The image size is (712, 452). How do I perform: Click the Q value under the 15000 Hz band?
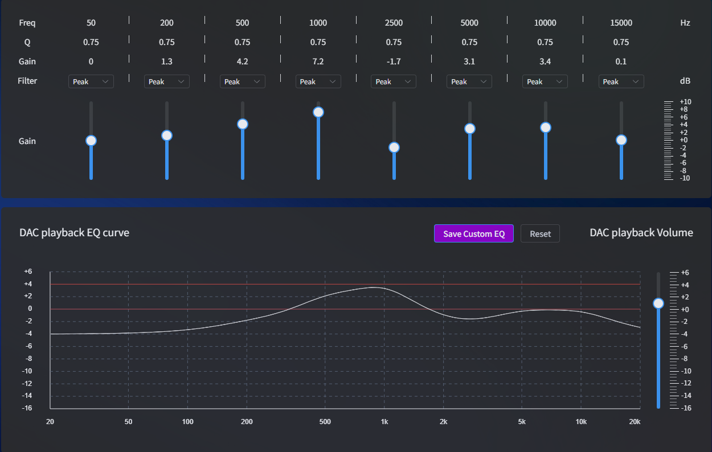pos(621,42)
